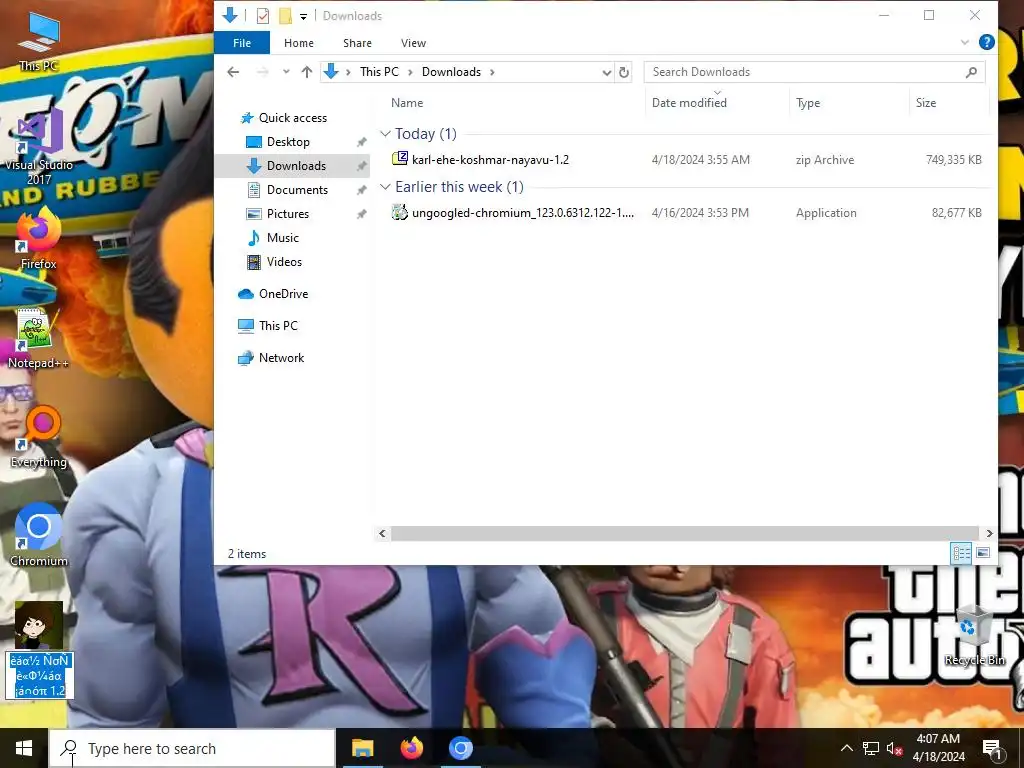
Task: Click the Up one level arrow
Action: [307, 72]
